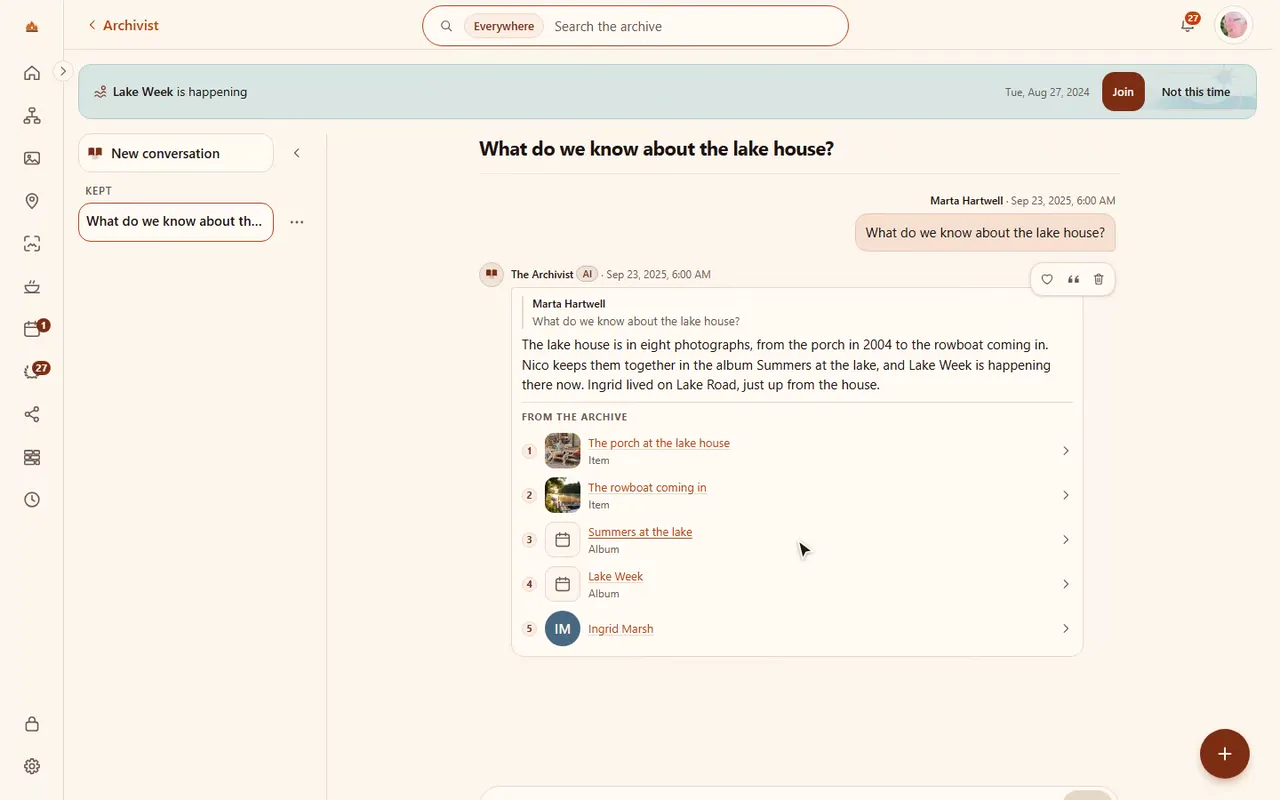Open the notifications bell
Viewport: 1280px width, 800px height.
click(x=1188, y=25)
